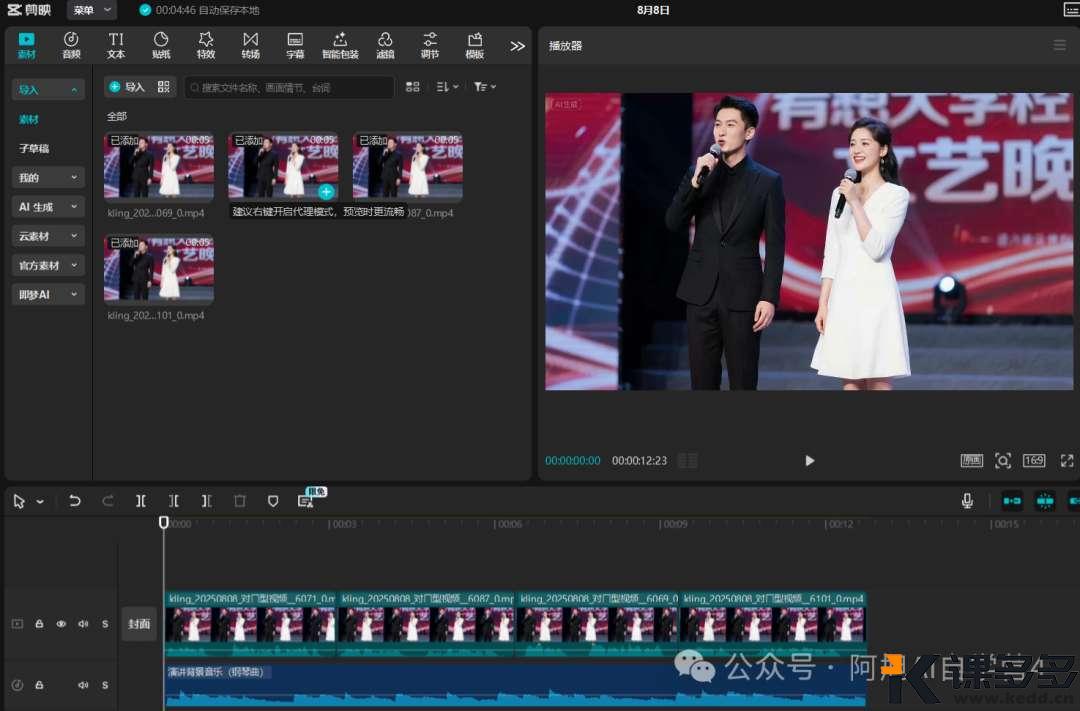1080x711 pixels.
Task: Expand the AI 生成 sidebar section
Action: click(48, 207)
